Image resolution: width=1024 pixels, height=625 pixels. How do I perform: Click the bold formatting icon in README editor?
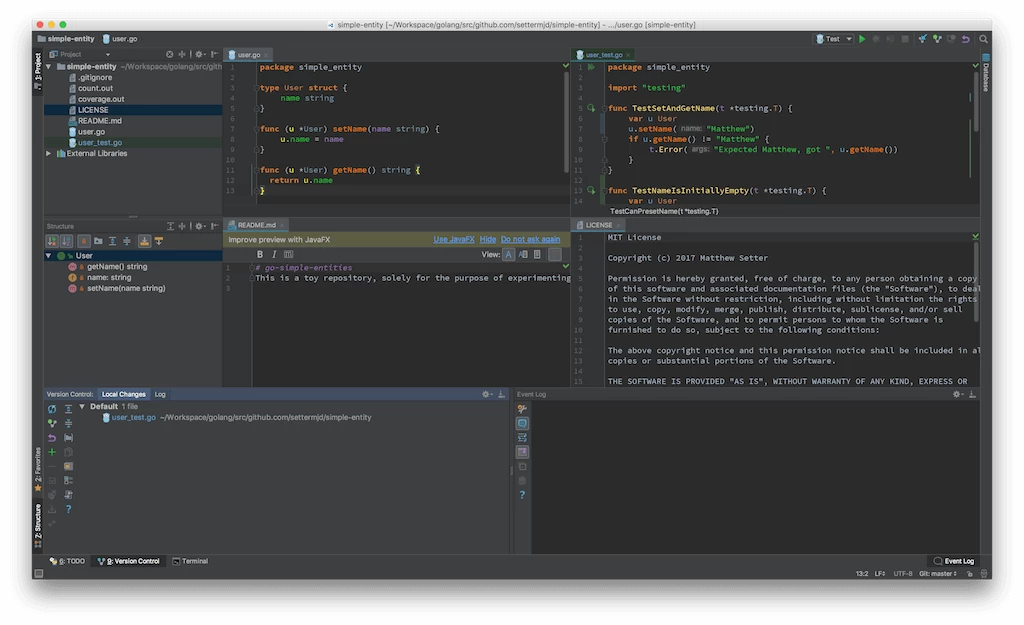point(260,255)
